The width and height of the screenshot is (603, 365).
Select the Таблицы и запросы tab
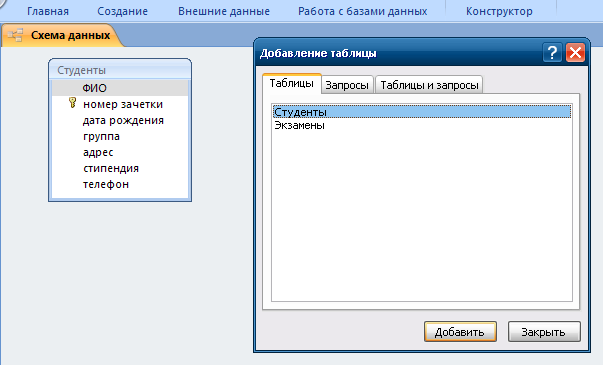pyautogui.click(x=429, y=85)
